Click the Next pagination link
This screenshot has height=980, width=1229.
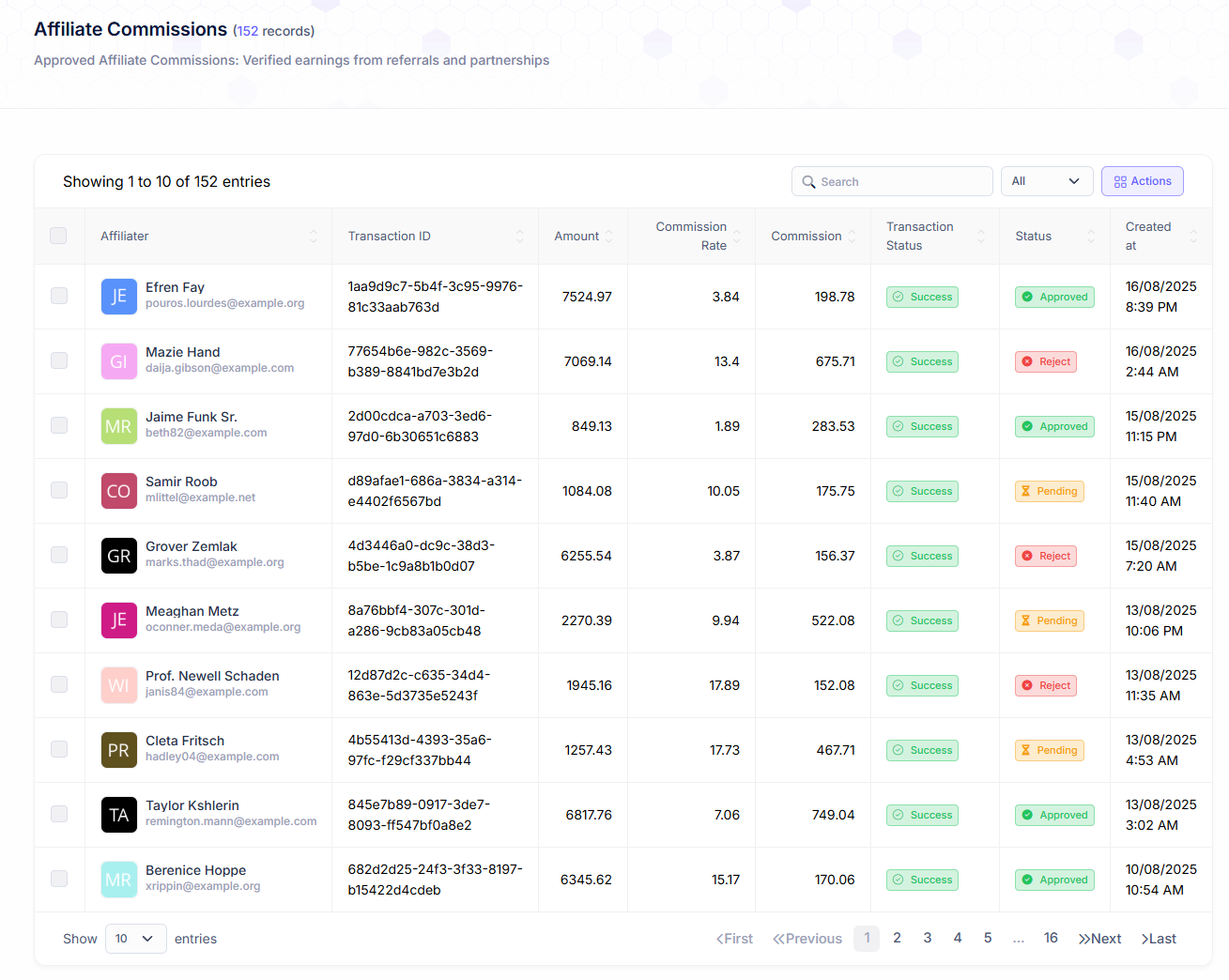1099,939
